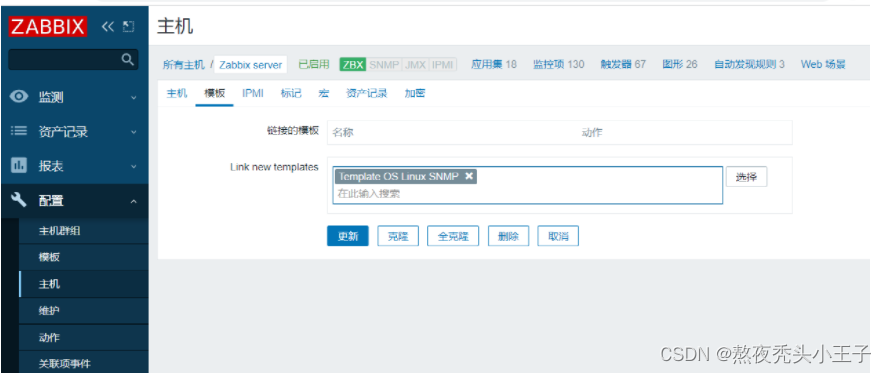Switch to the 资产记录 tab
The image size is (886, 374).
pos(367,94)
